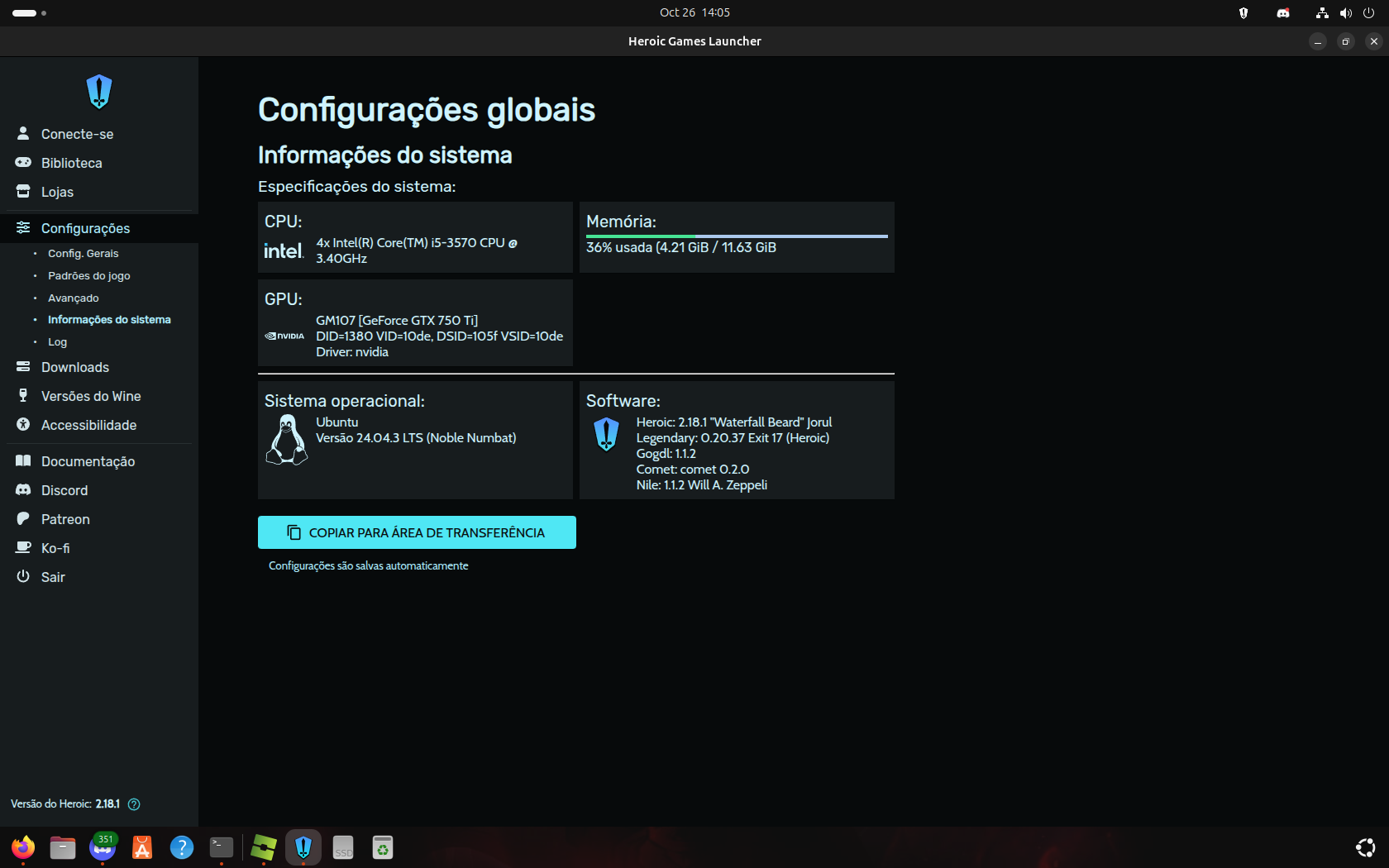Open Padrões do jogo settings

click(x=88, y=276)
